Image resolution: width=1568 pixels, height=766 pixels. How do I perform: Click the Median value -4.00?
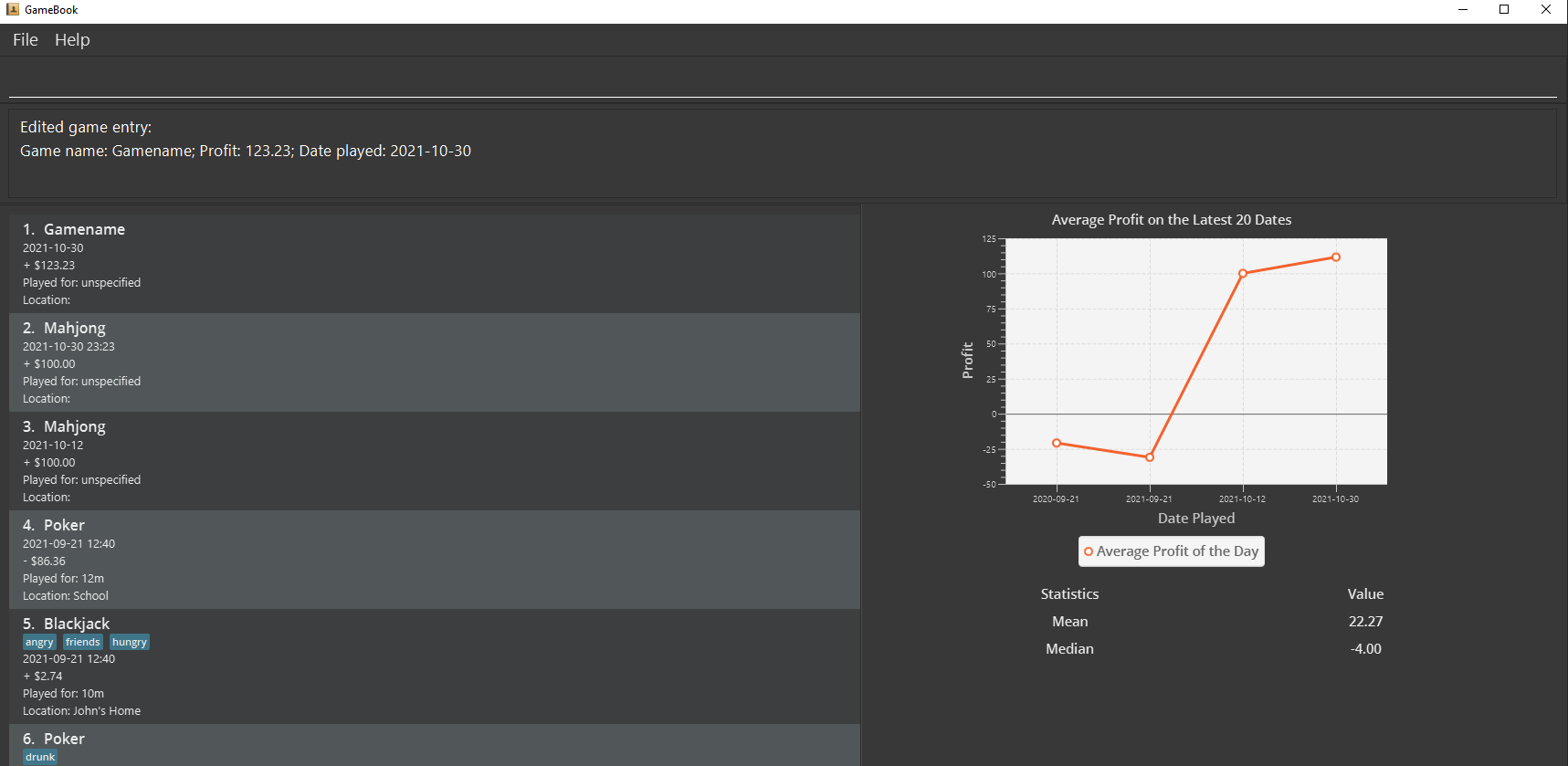click(1366, 649)
